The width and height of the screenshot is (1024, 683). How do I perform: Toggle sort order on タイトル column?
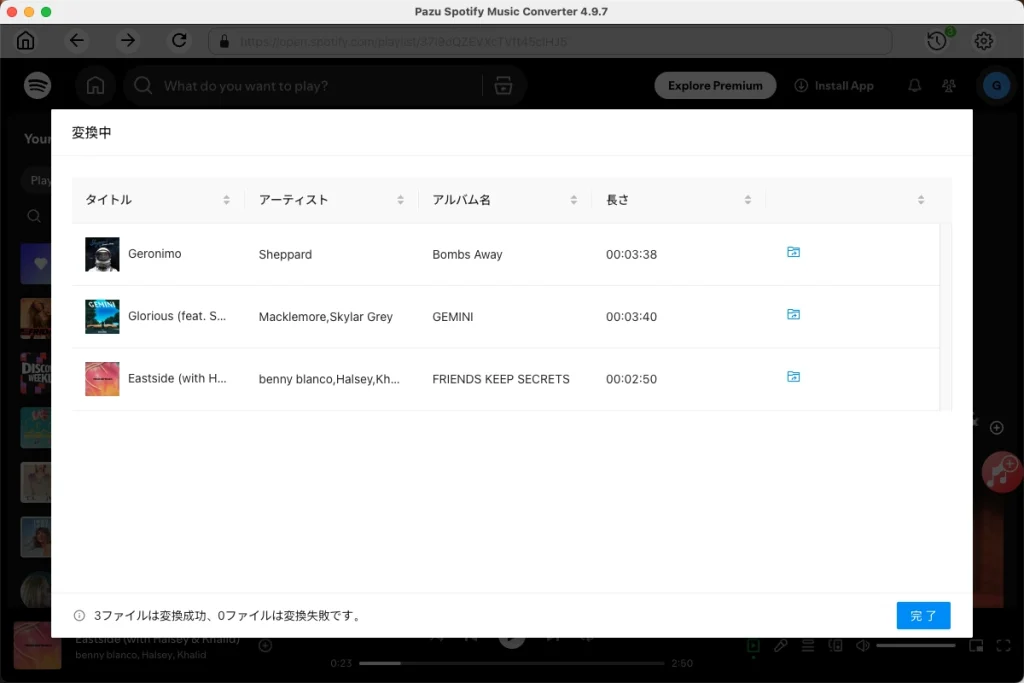225,199
